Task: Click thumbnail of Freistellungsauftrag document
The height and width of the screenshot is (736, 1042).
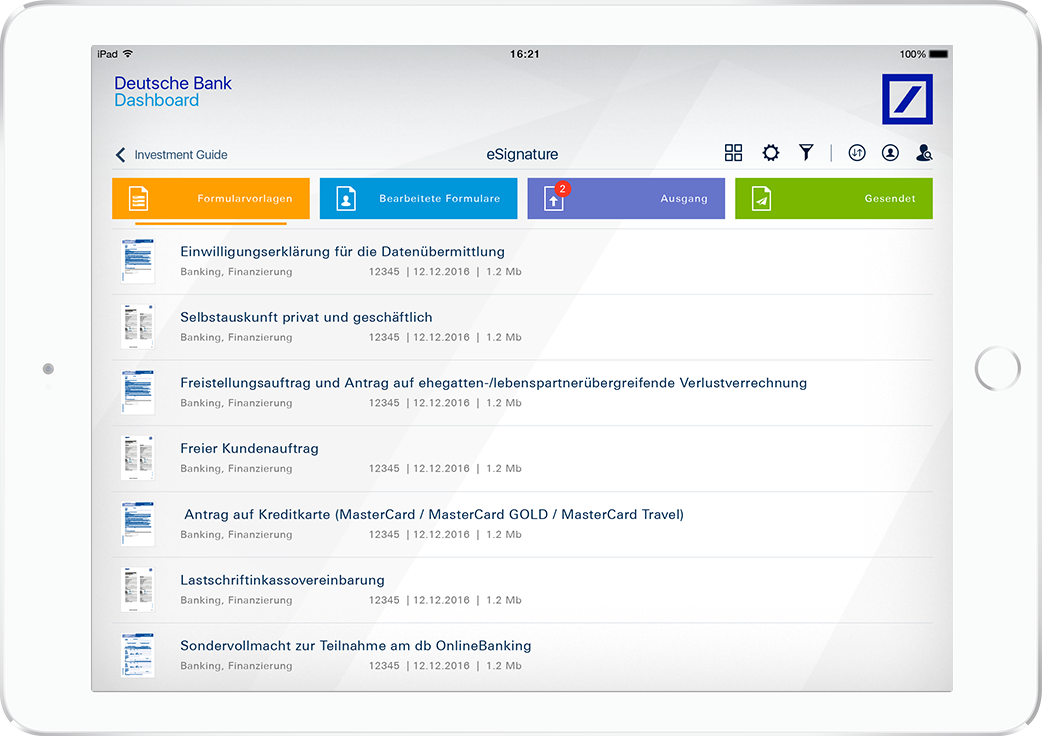Action: (x=138, y=393)
